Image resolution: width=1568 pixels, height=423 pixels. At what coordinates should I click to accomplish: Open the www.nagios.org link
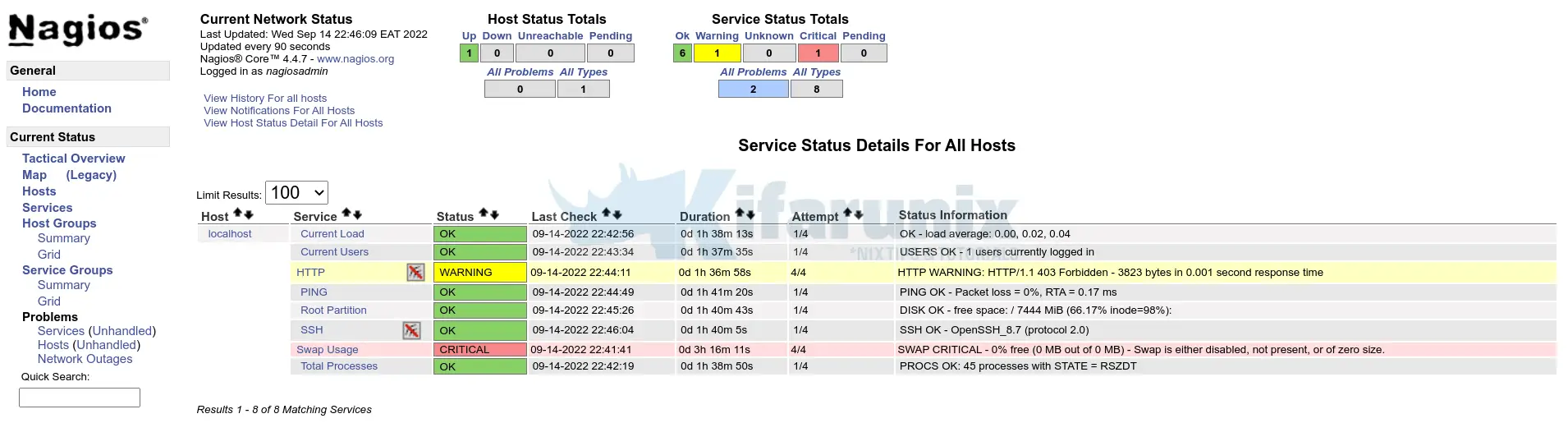click(355, 59)
